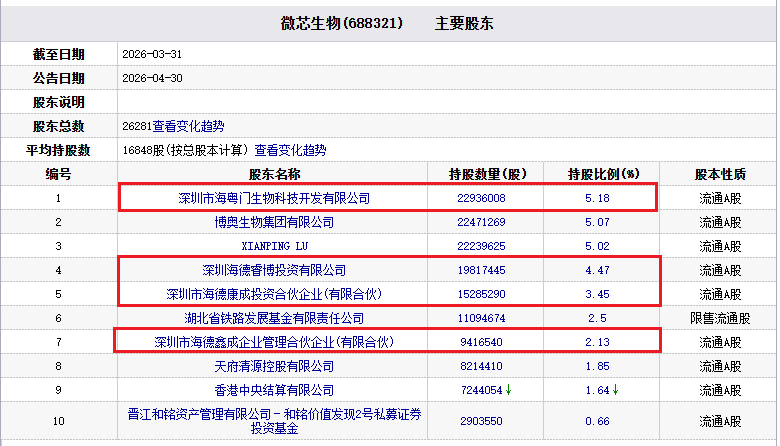The height and width of the screenshot is (446, 780).
Task: Select holding quantity 22471269
Action: pos(481,222)
